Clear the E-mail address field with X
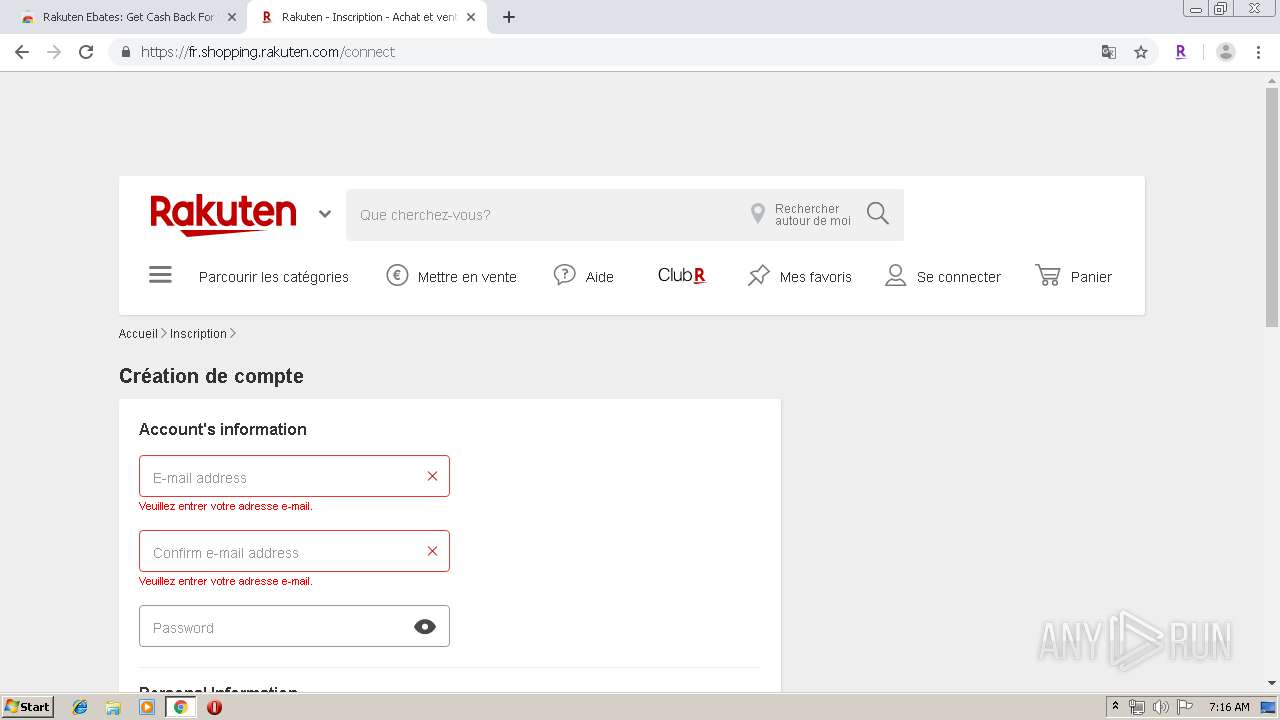 (x=432, y=476)
